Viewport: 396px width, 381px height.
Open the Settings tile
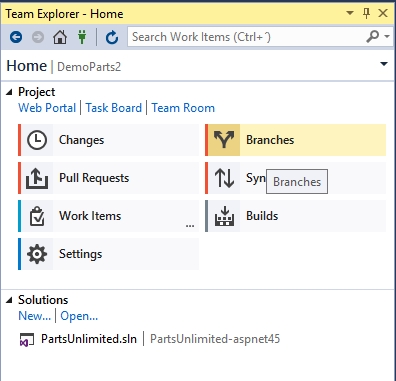(109, 254)
